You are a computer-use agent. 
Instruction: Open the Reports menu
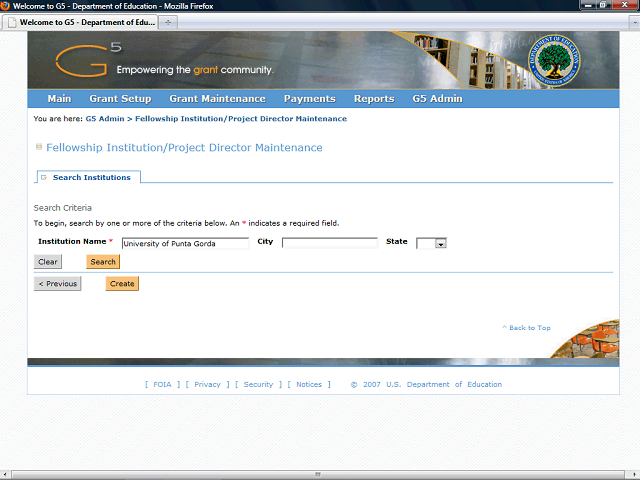[374, 99]
